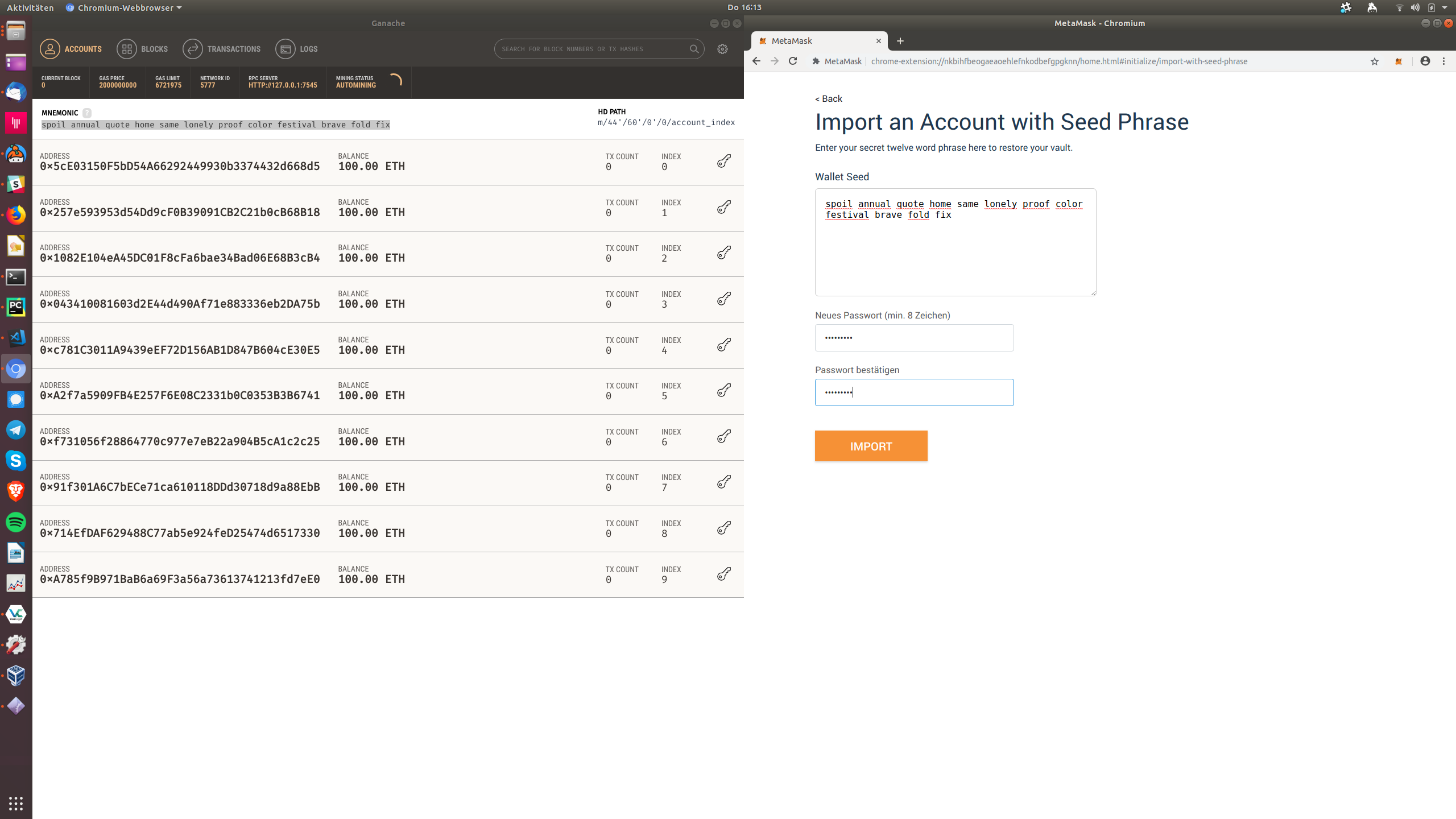1456x819 pixels.
Task: Click the clock Do 16:13
Action: pyautogui.click(x=744, y=7)
